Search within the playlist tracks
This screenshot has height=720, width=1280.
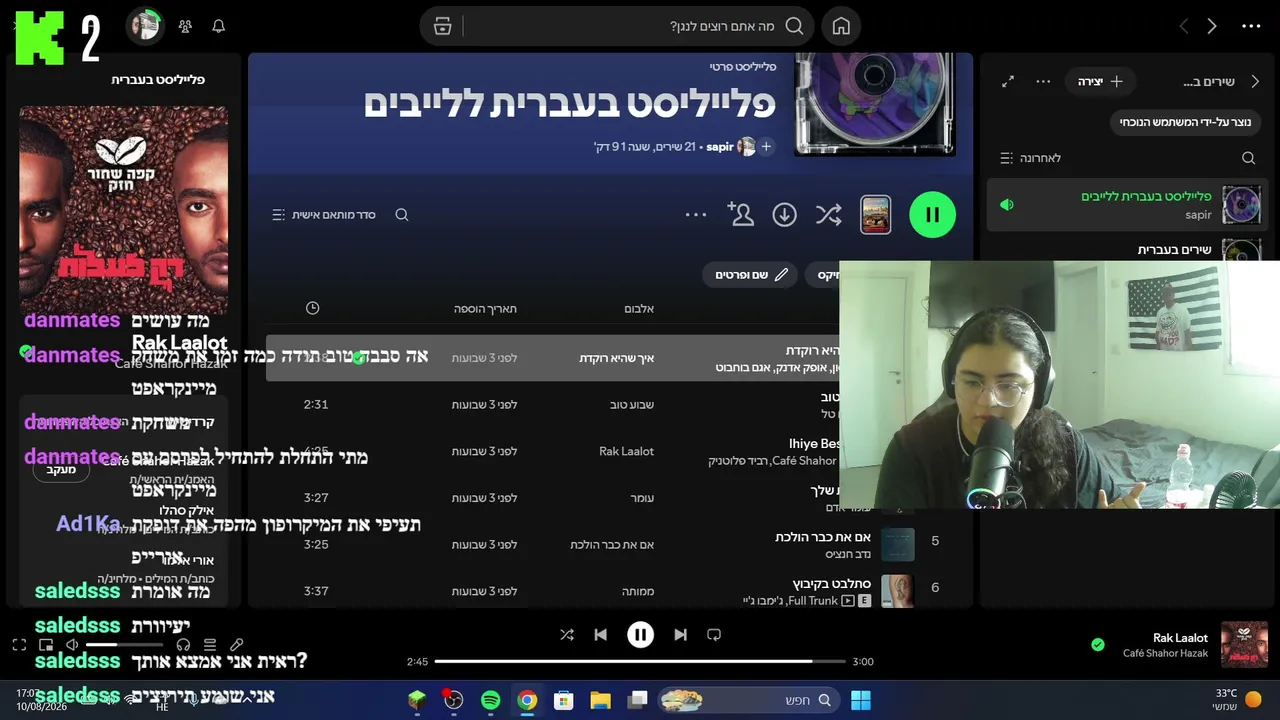point(402,214)
